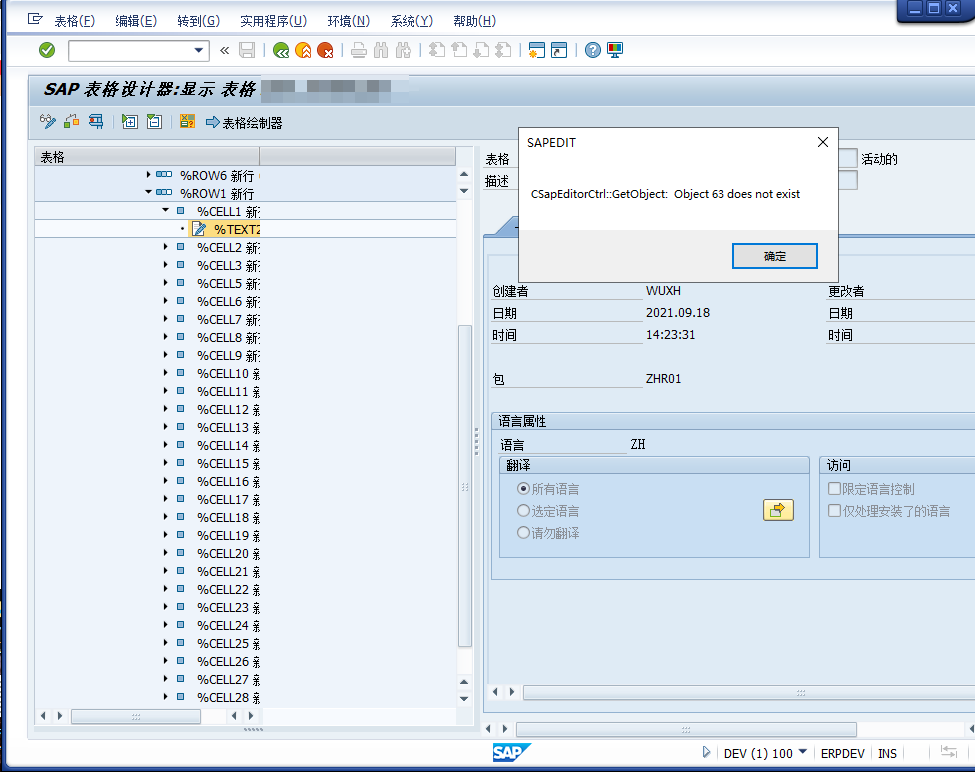
Task: Click the yellow arrow button beside 选定语言
Action: pyautogui.click(x=778, y=510)
